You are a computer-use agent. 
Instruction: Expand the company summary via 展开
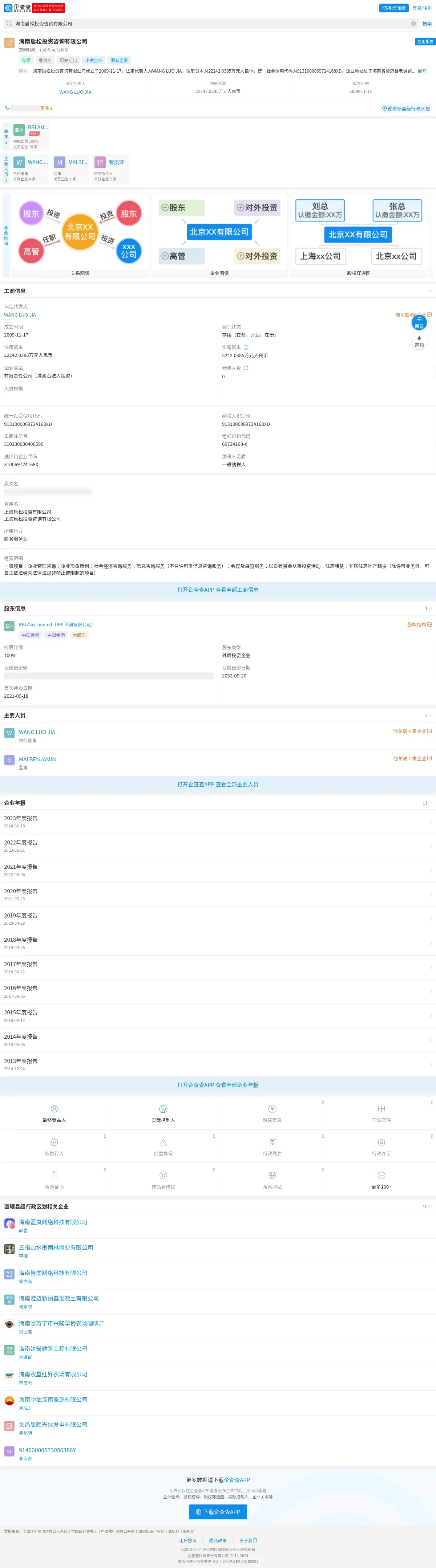click(422, 71)
